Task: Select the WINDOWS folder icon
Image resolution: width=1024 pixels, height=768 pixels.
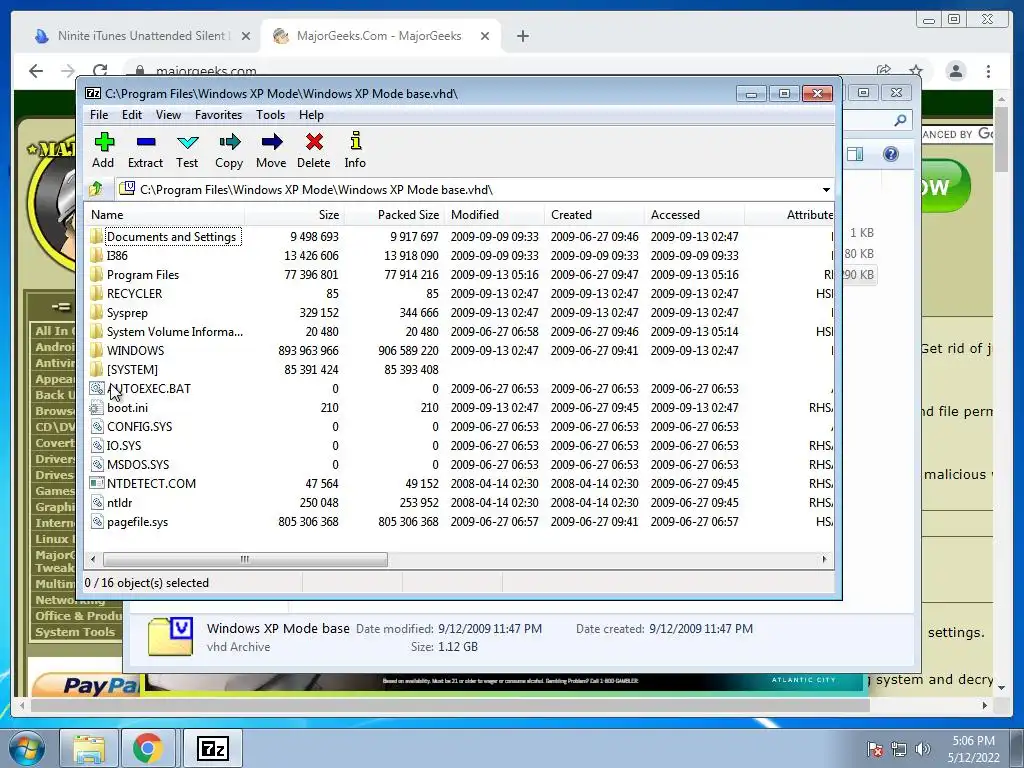Action: point(97,351)
